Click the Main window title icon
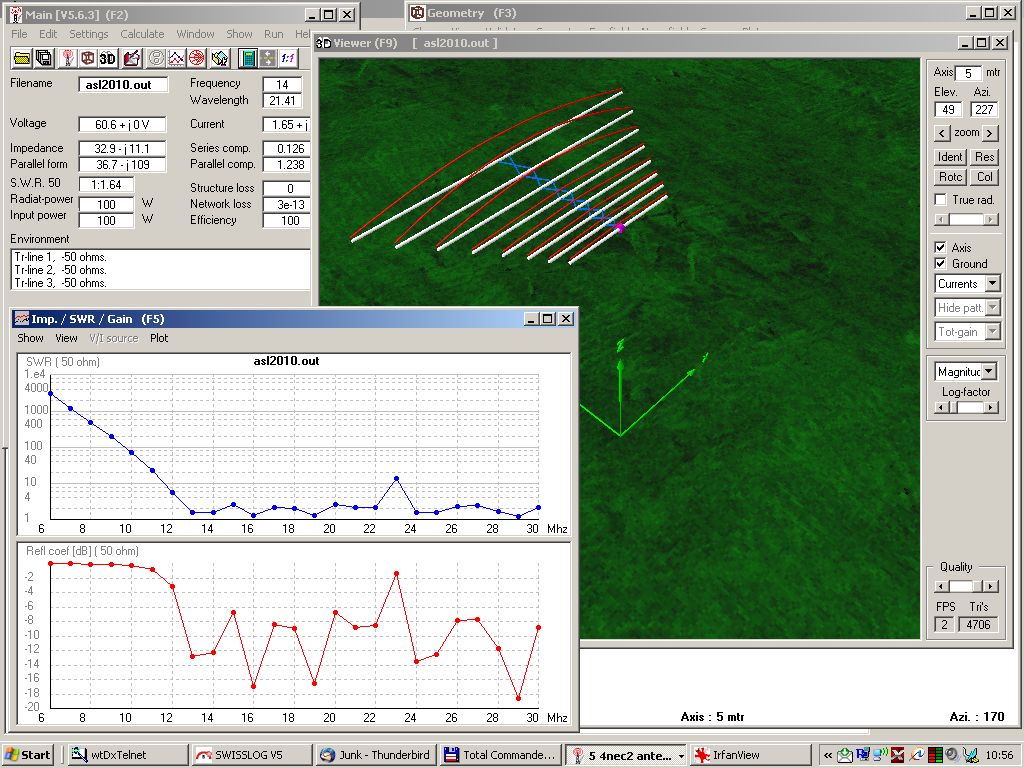Image resolution: width=1024 pixels, height=768 pixels. pos(16,14)
